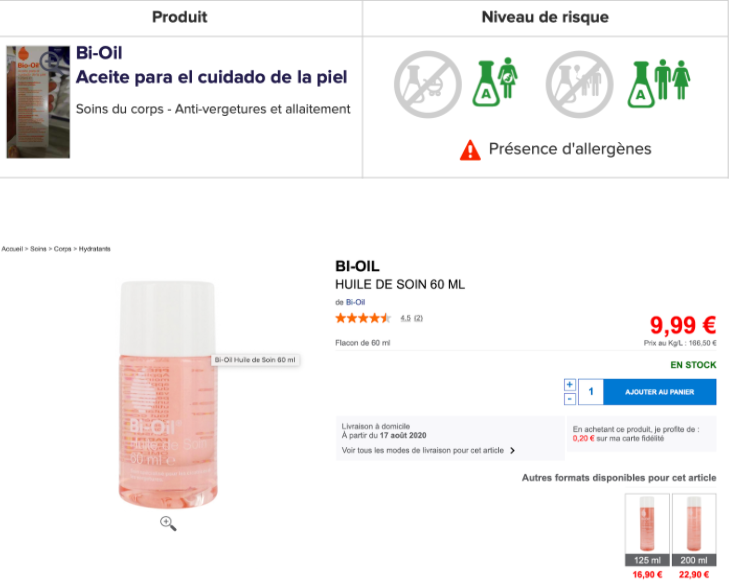
Task: Click the green adults flask risk icon
Action: coord(659,83)
